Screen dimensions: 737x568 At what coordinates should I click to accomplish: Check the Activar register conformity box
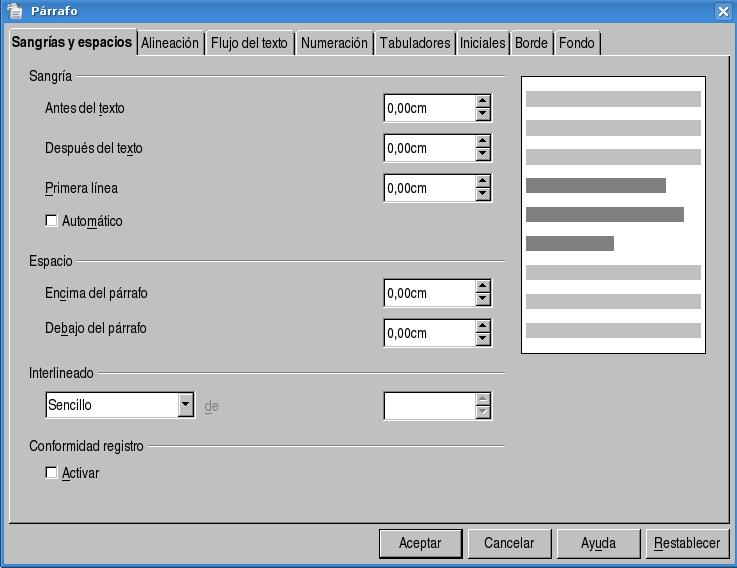point(52,473)
